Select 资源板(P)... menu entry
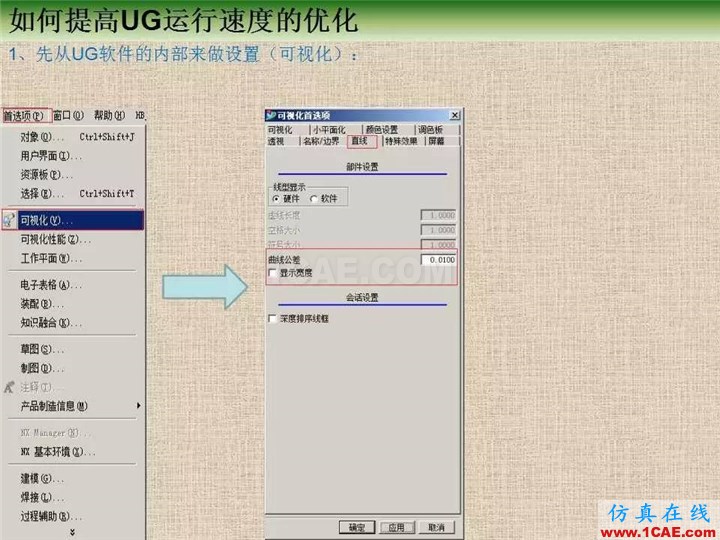This screenshot has height=540, width=720. pyautogui.click(x=46, y=175)
